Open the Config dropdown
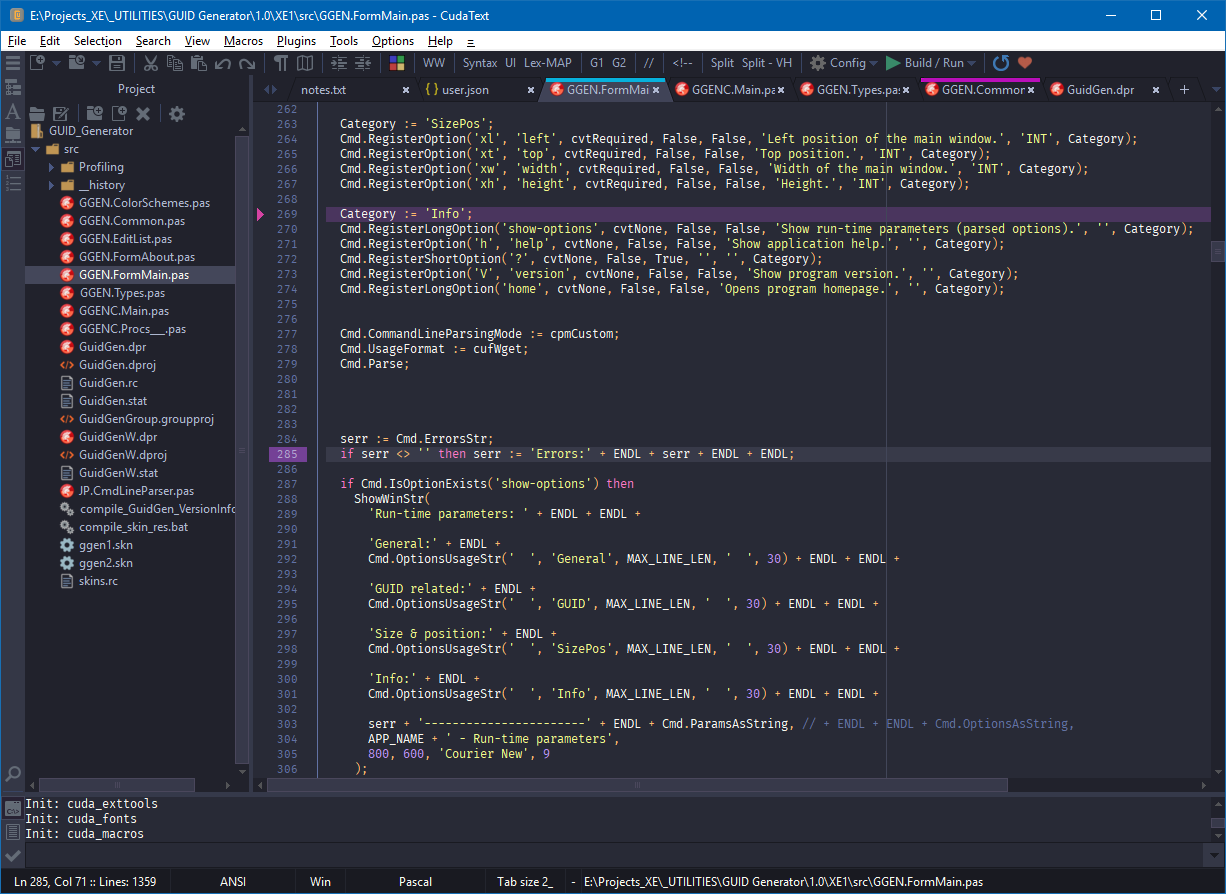 click(x=843, y=63)
